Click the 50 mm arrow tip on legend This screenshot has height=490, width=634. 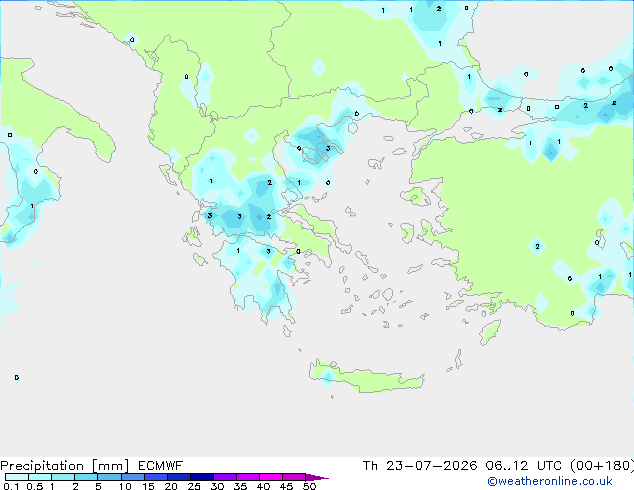point(317,477)
